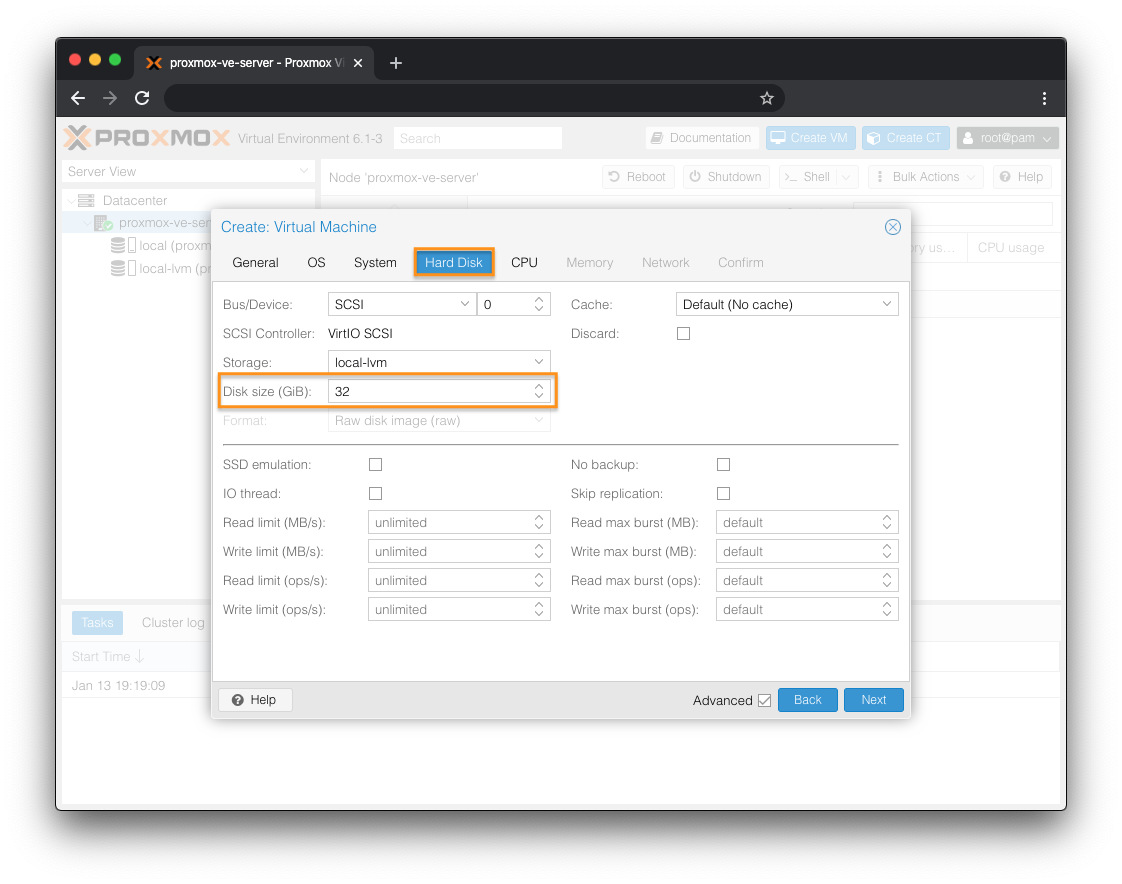Click the Write limit (MB/s) field

point(459,552)
